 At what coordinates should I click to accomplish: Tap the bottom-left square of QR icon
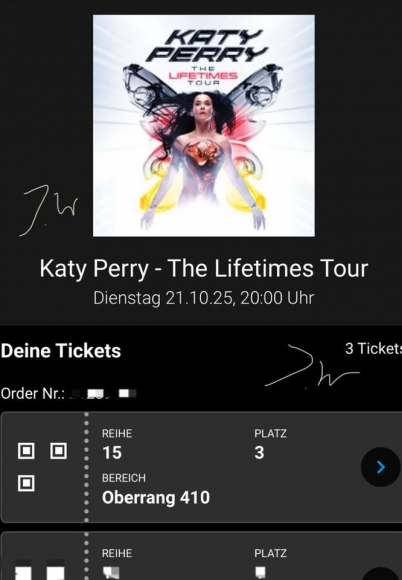click(x=26, y=483)
